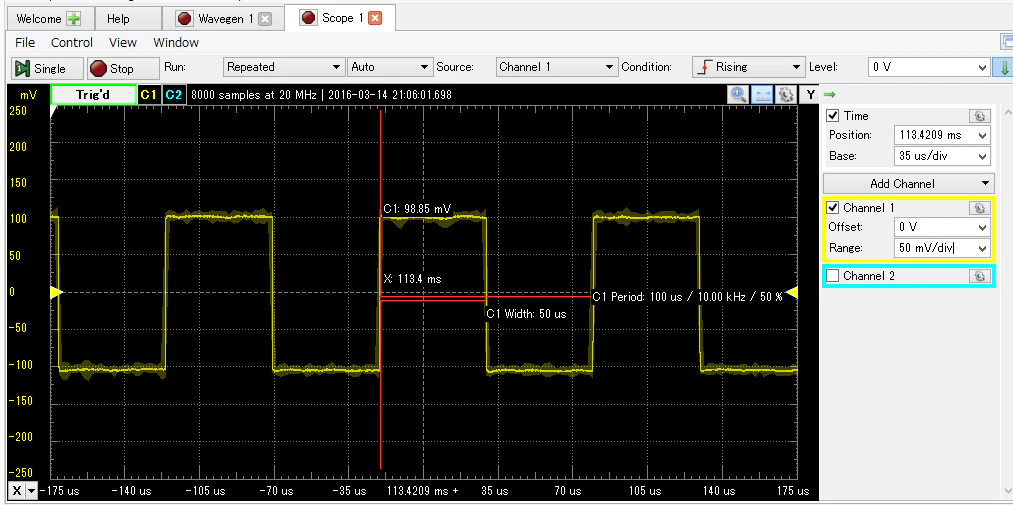
Task: Open the Channel 1 Range 50 mV/div dropdown
Action: point(942,248)
